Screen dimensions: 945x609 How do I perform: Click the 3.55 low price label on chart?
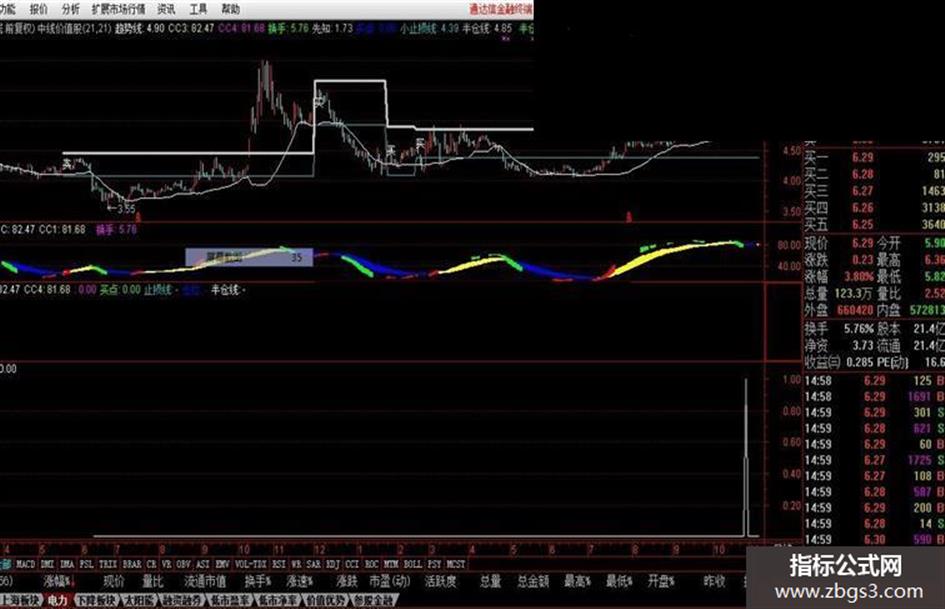(126, 209)
